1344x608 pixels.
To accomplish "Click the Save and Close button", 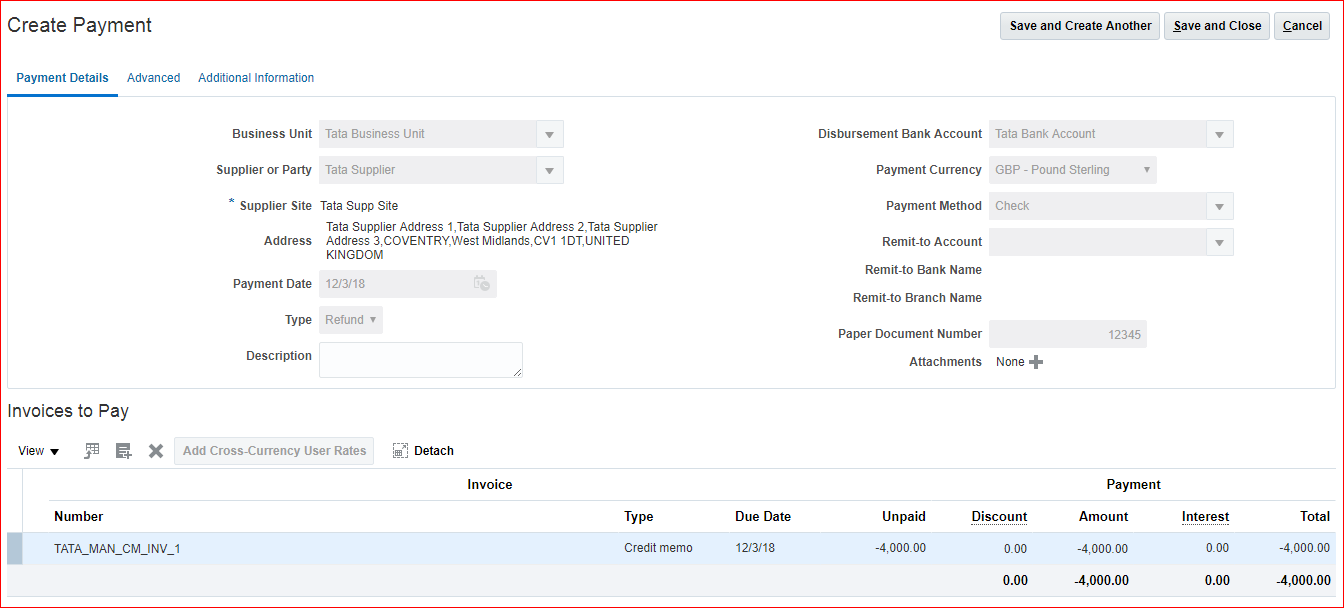I will (x=1217, y=26).
